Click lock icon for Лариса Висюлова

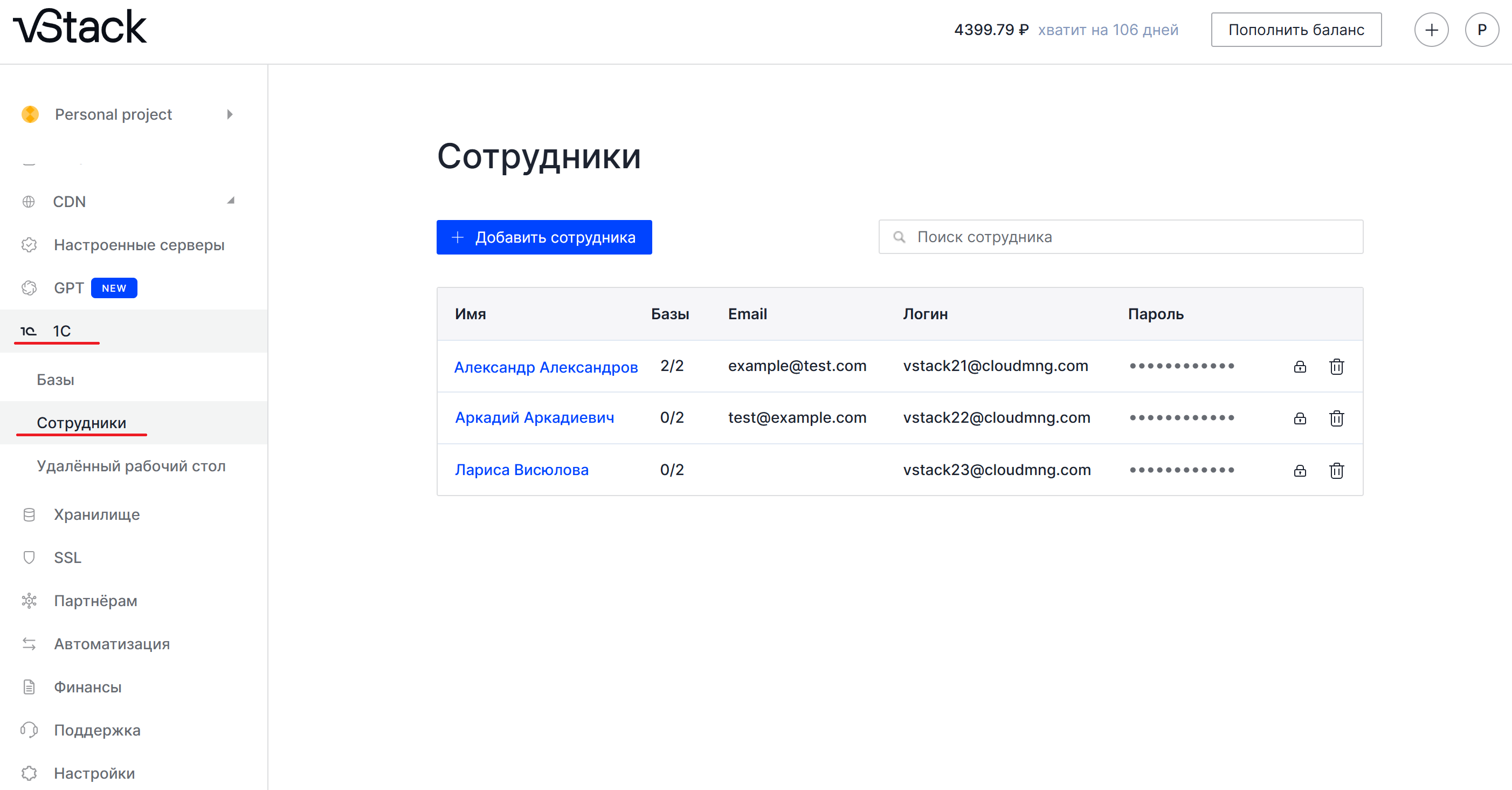1300,470
